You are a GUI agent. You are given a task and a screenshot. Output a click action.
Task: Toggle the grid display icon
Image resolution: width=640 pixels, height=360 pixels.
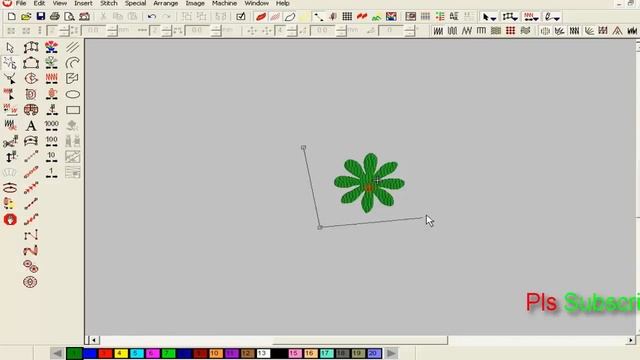[x=347, y=17]
